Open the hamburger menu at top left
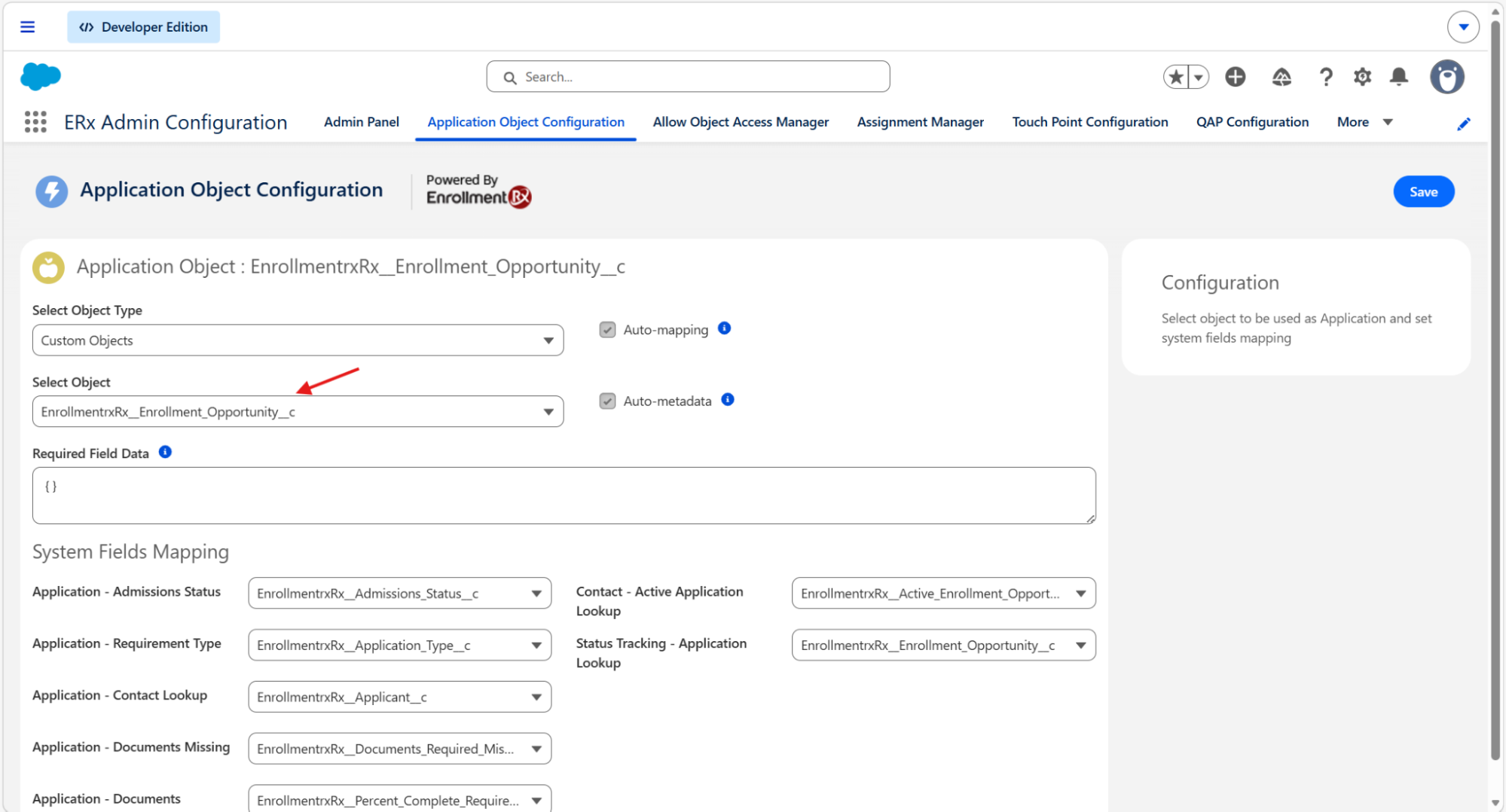1506x812 pixels. pyautogui.click(x=28, y=27)
